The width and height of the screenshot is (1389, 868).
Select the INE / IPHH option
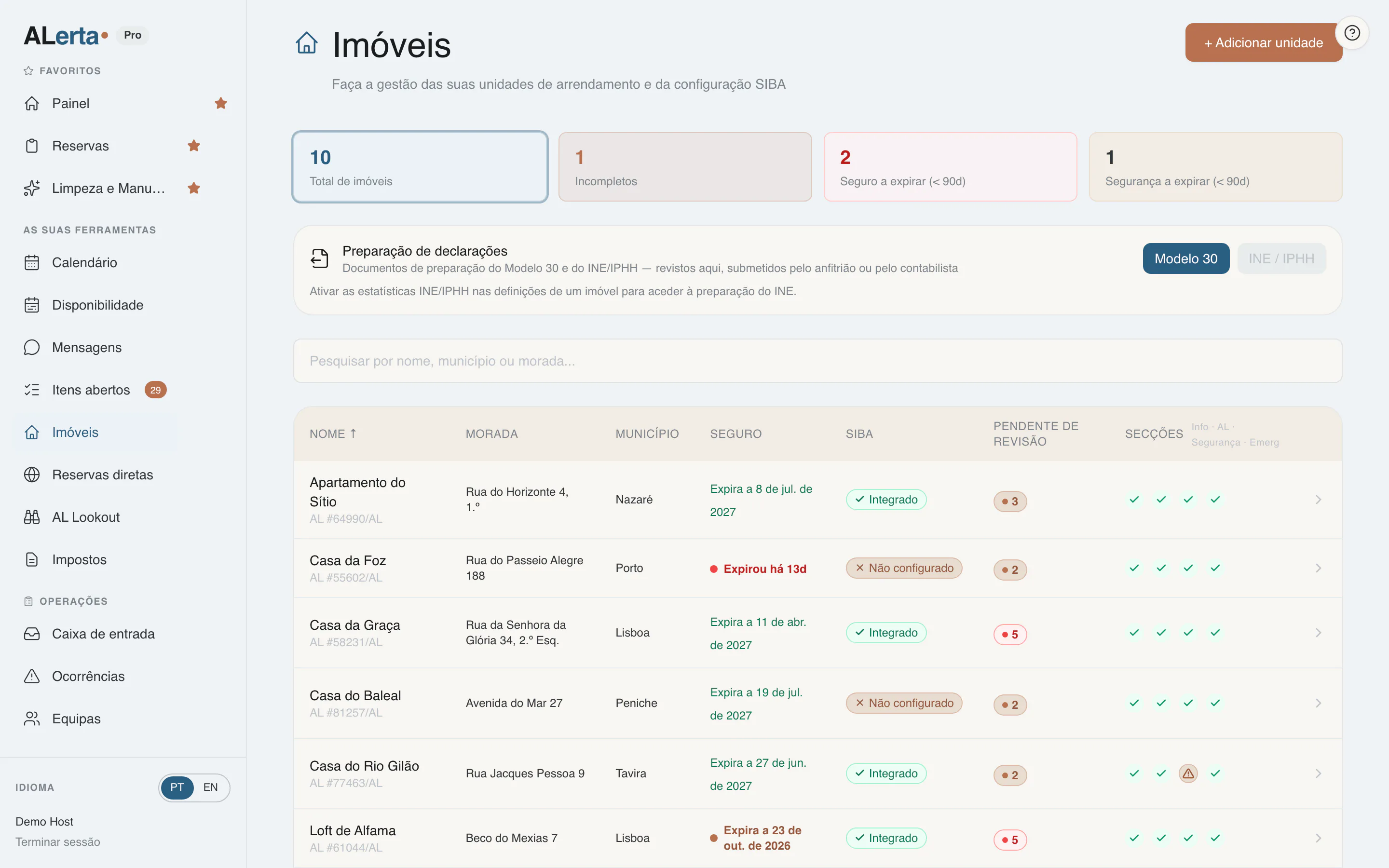coord(1281,258)
